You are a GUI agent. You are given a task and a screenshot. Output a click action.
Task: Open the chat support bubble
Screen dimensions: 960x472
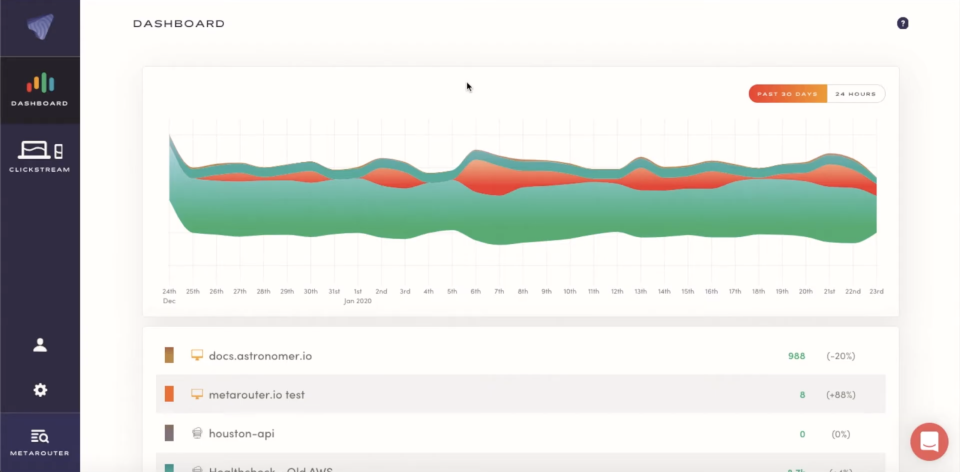click(928, 441)
